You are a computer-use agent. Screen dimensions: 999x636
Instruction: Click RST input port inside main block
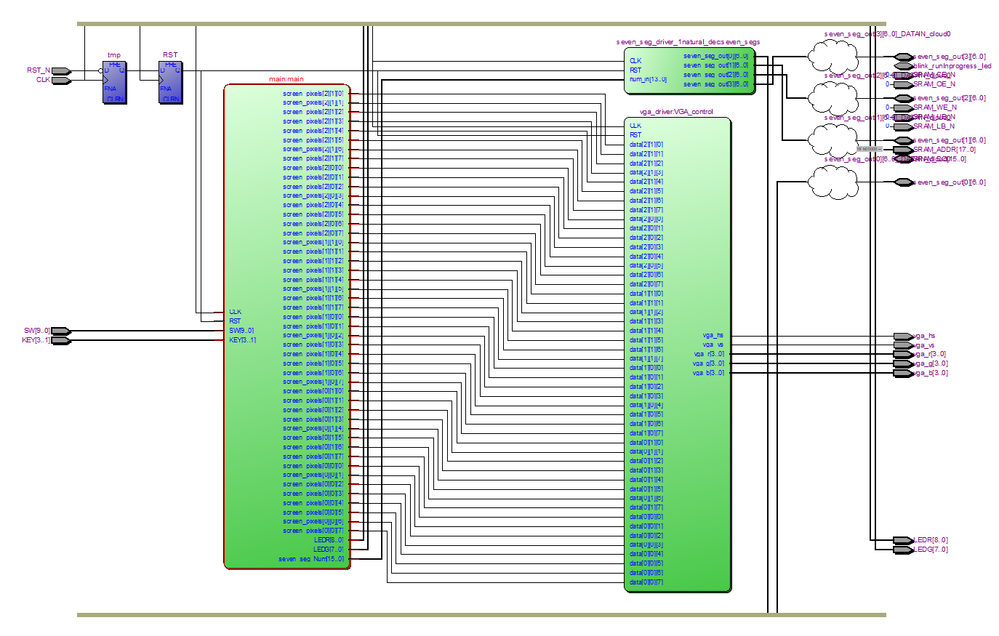click(235, 322)
